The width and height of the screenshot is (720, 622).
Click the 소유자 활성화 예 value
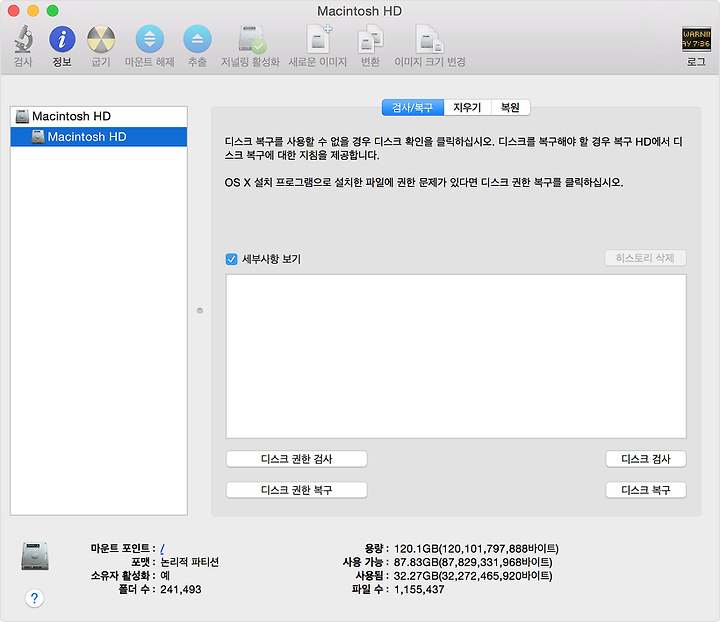[165, 576]
